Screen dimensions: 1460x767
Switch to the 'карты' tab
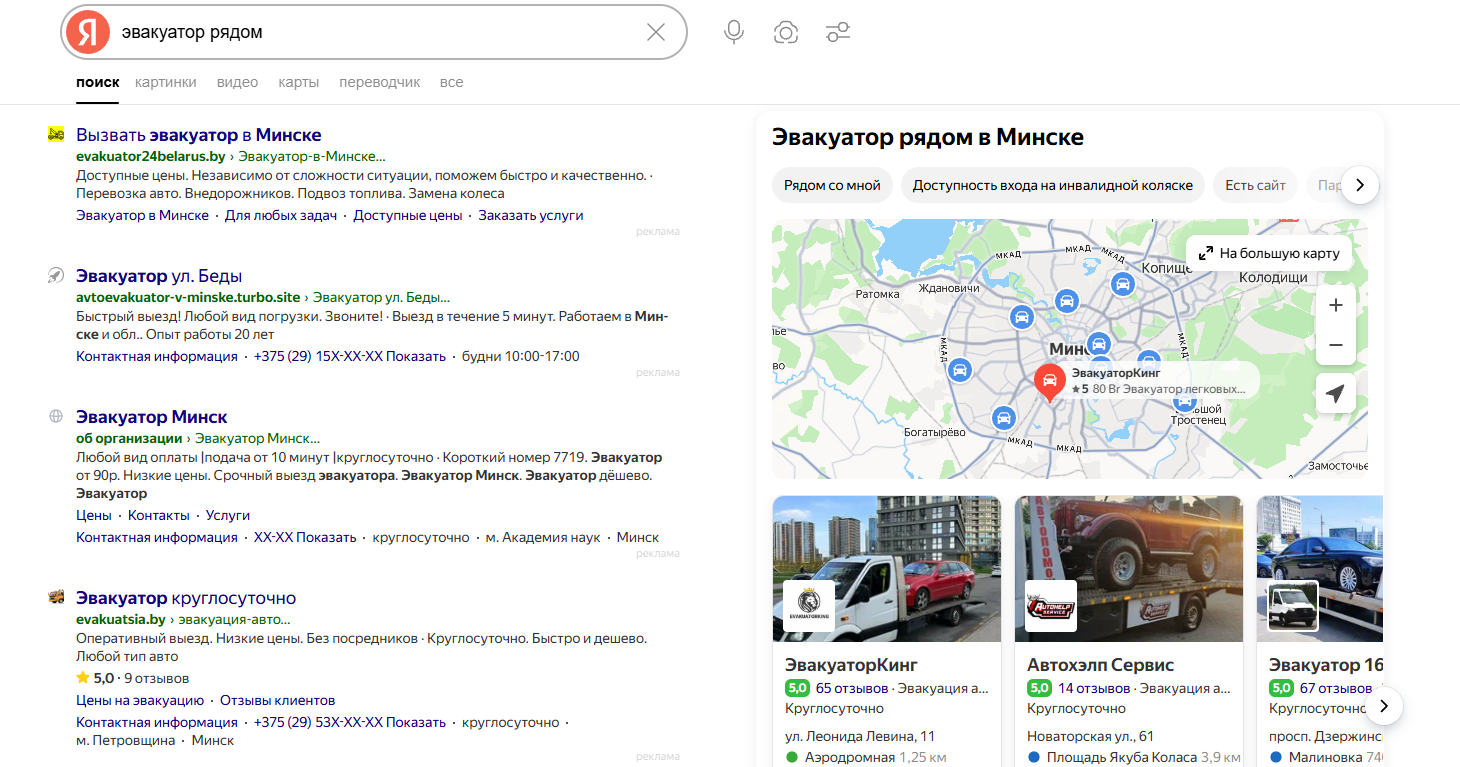[299, 82]
